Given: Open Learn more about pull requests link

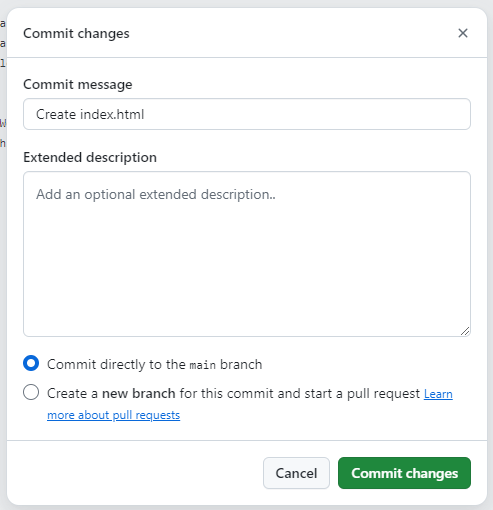Looking at the screenshot, I should click(x=113, y=415).
